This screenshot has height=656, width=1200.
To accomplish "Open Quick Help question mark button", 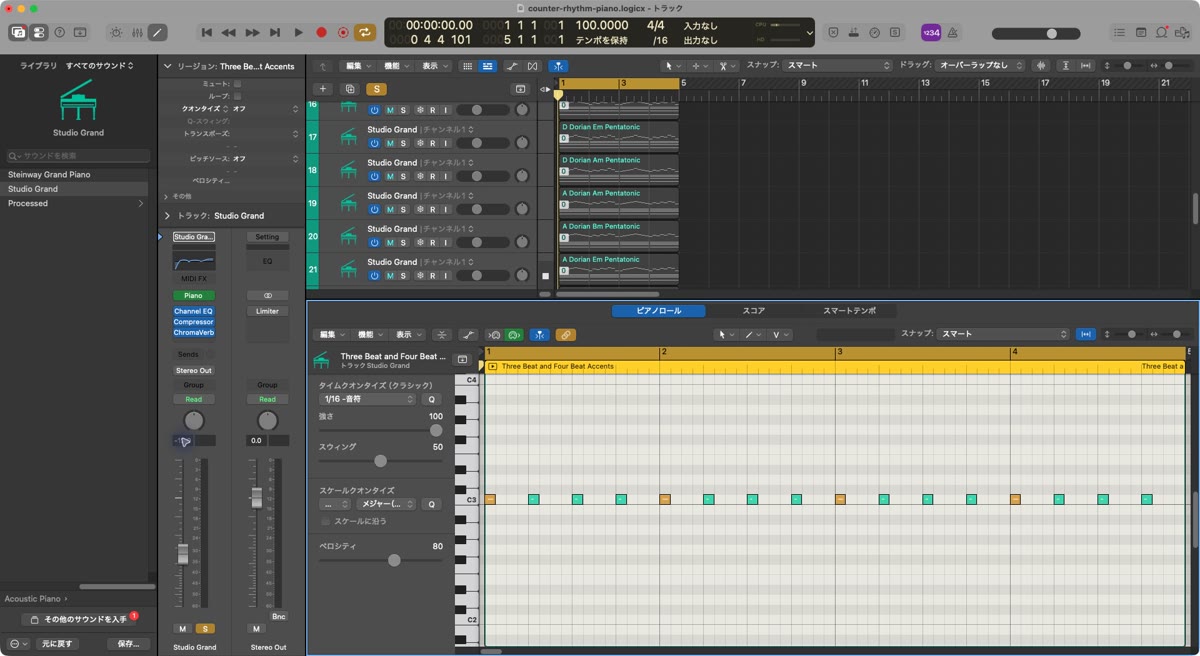I will tap(59, 32).
